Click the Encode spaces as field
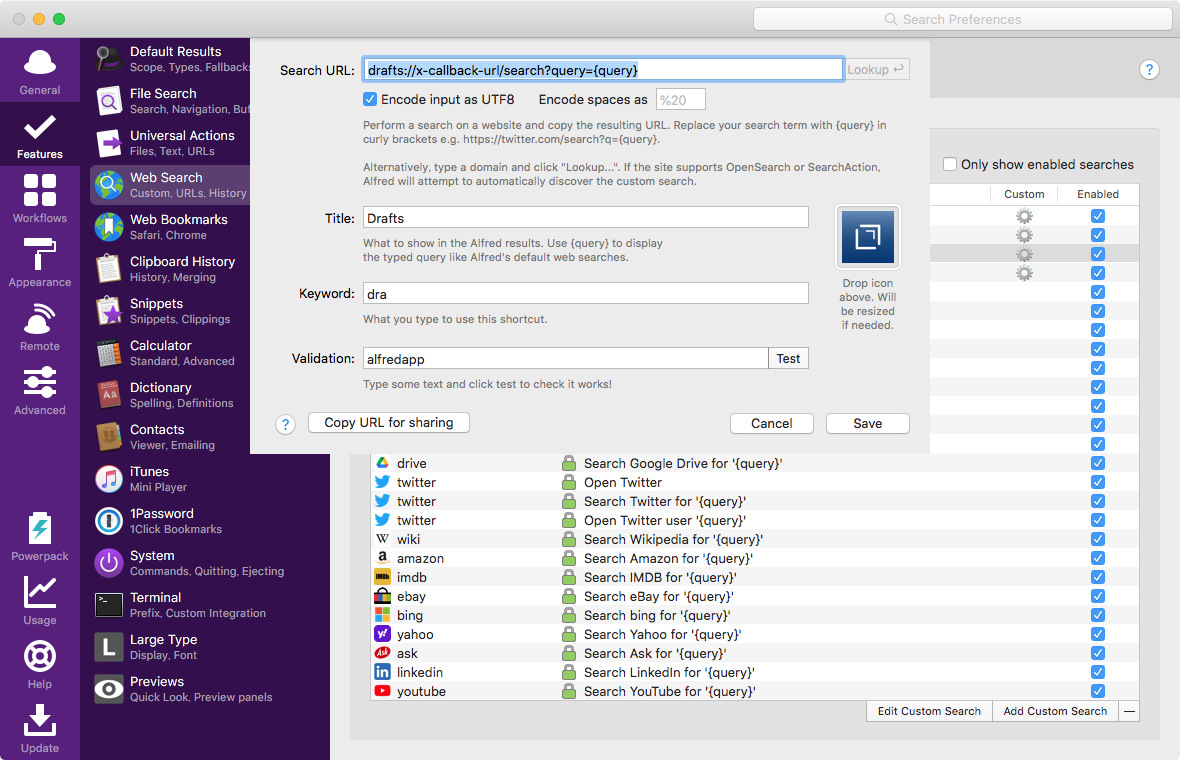Image resolution: width=1180 pixels, height=760 pixels. 680,99
